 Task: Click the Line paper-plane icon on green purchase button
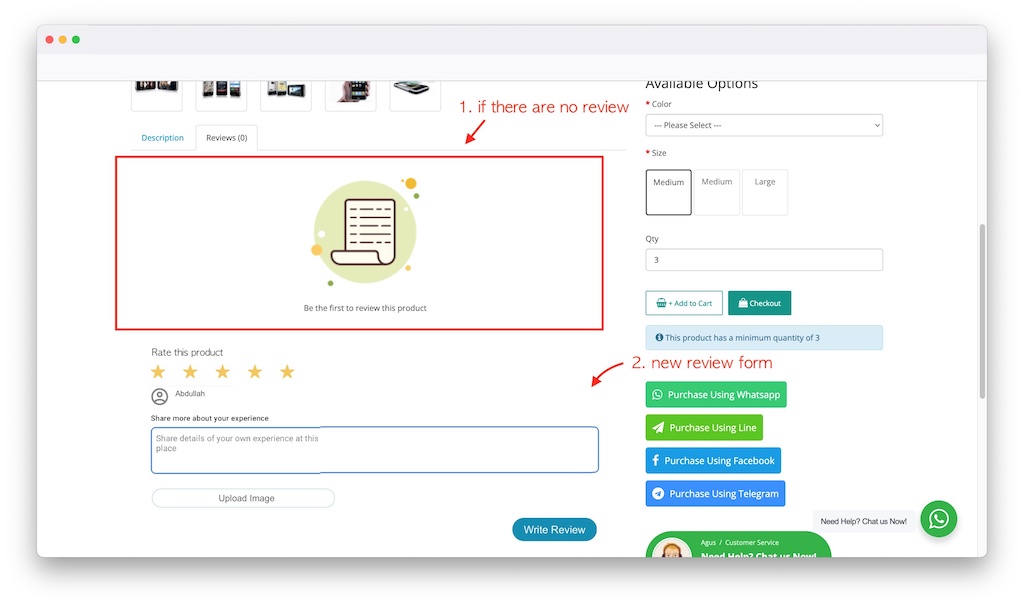tap(660, 427)
